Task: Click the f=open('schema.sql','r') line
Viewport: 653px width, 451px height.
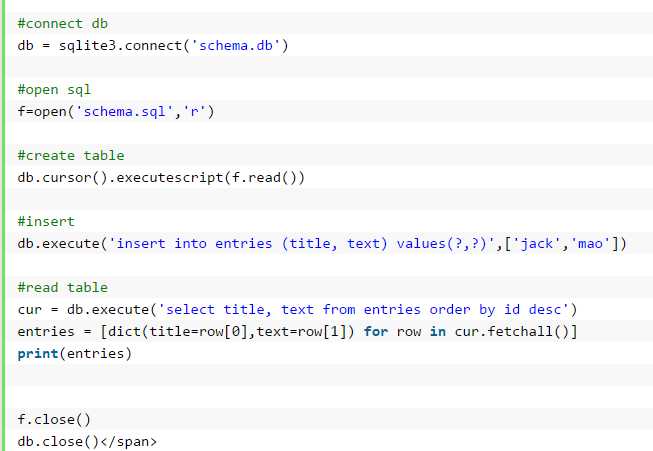Action: click(116, 112)
